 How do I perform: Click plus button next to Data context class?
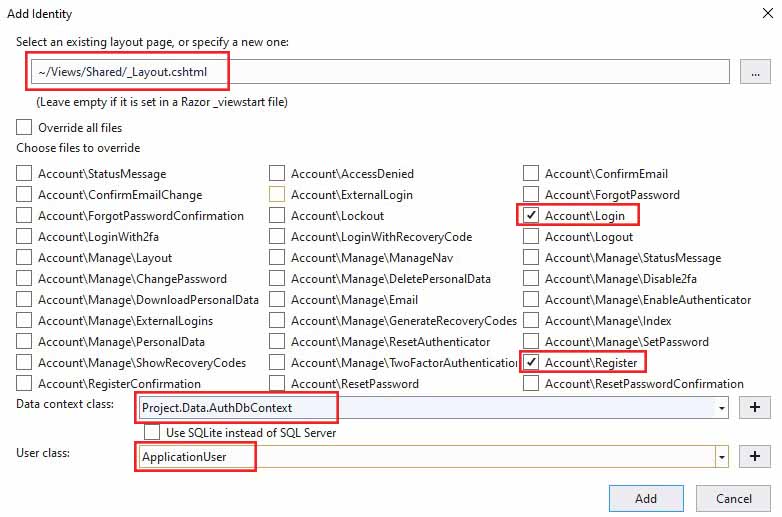[755, 407]
